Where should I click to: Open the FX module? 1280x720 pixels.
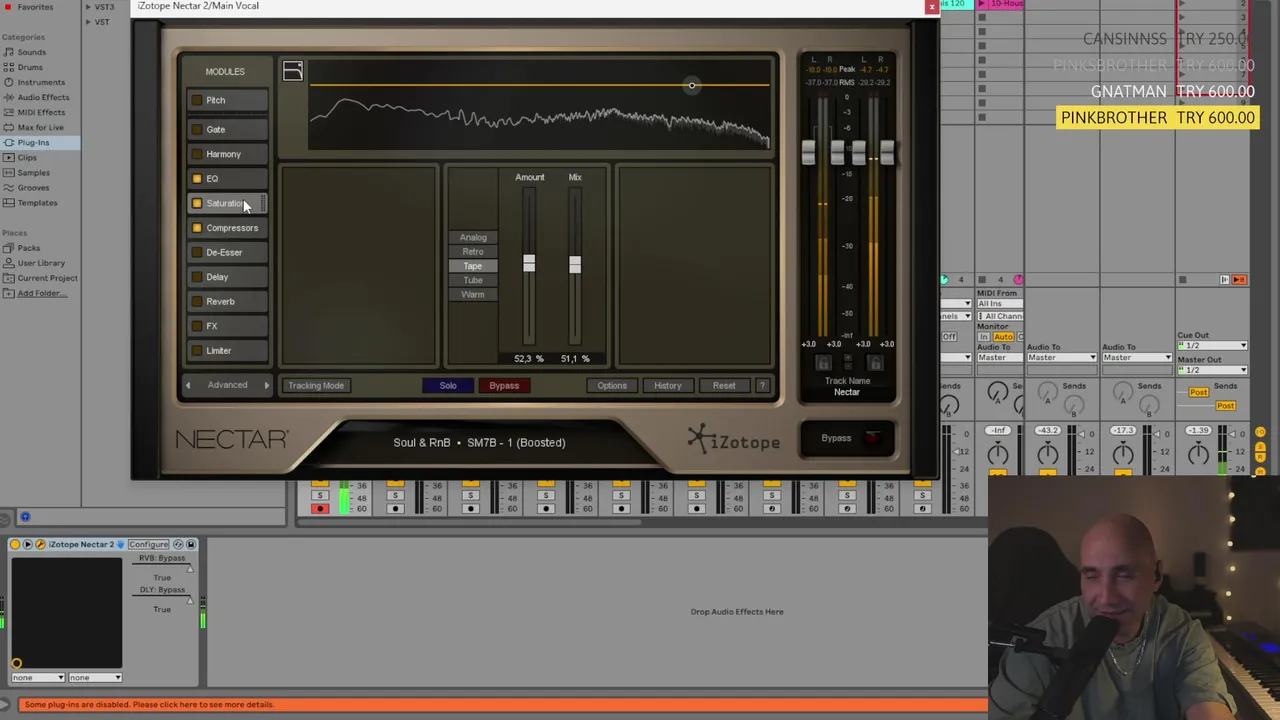pos(227,326)
